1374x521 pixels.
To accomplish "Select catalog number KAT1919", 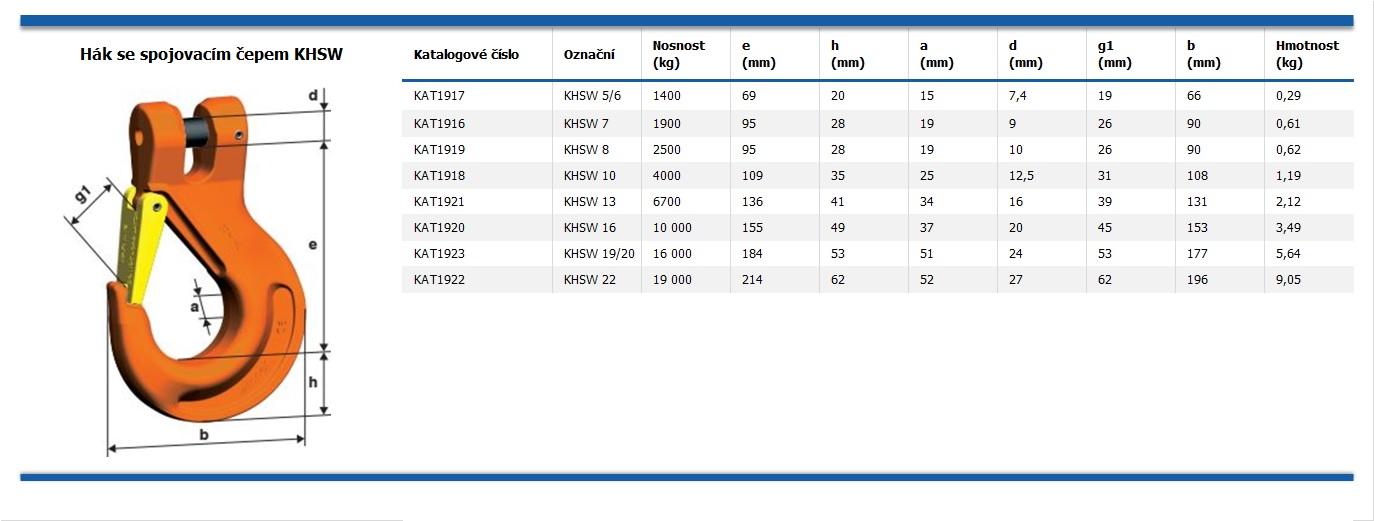I will coord(439,150).
